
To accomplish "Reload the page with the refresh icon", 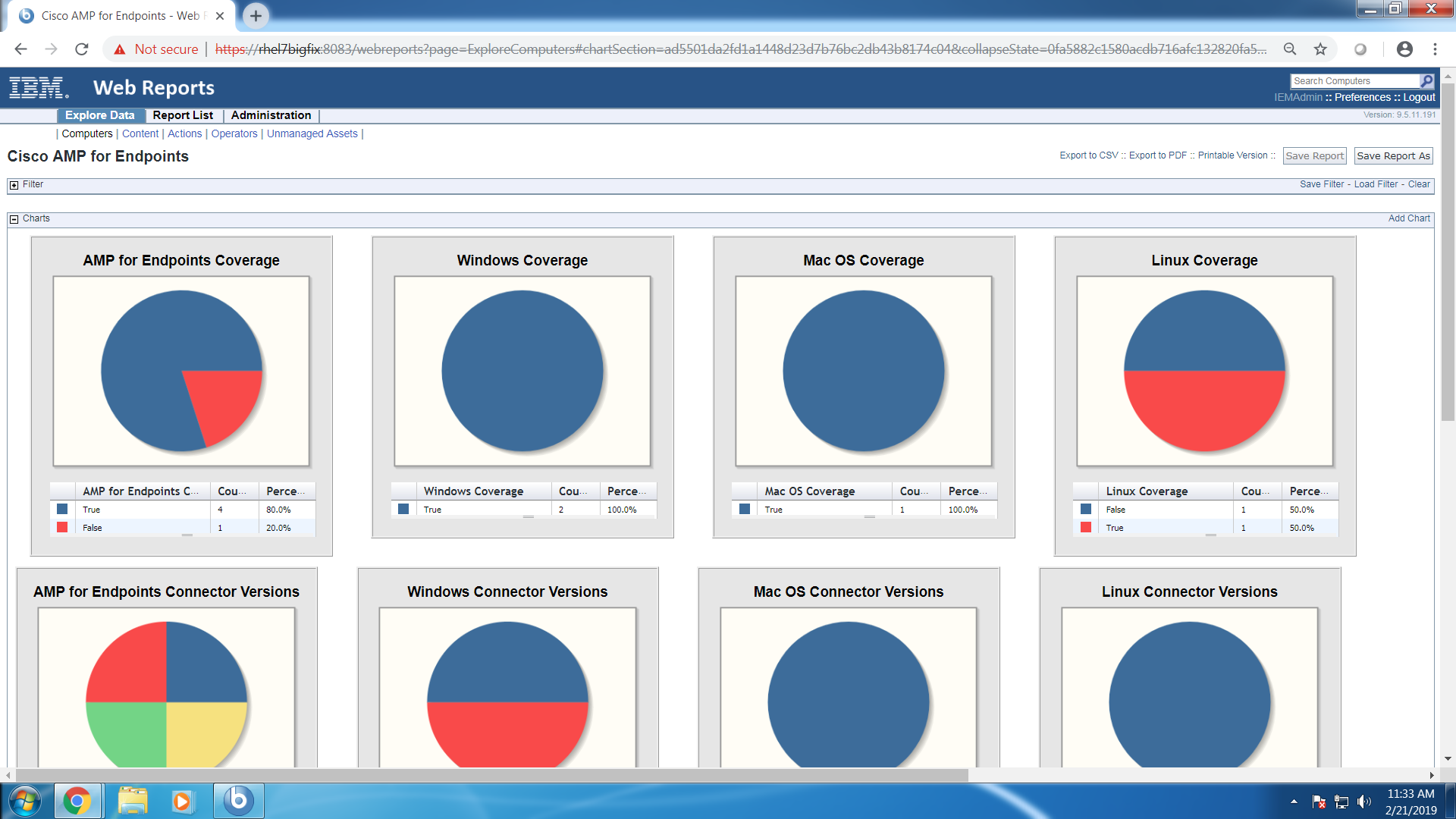I will tap(81, 49).
